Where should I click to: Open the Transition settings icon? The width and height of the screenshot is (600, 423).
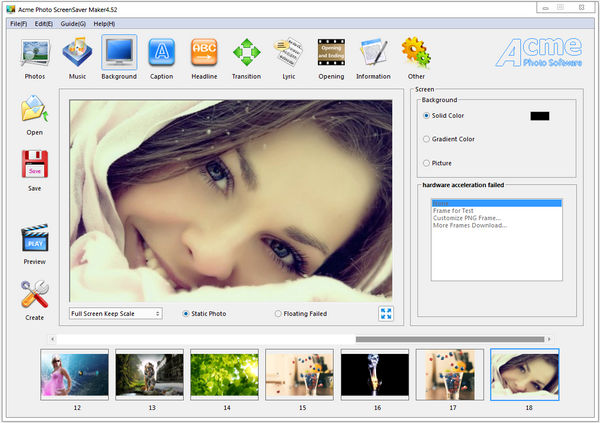tap(247, 53)
